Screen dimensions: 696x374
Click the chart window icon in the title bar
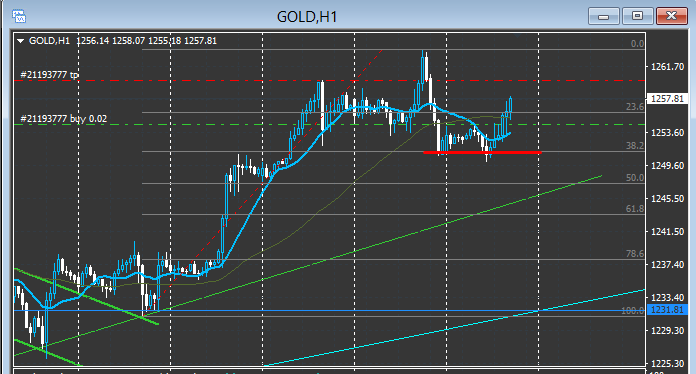19,17
